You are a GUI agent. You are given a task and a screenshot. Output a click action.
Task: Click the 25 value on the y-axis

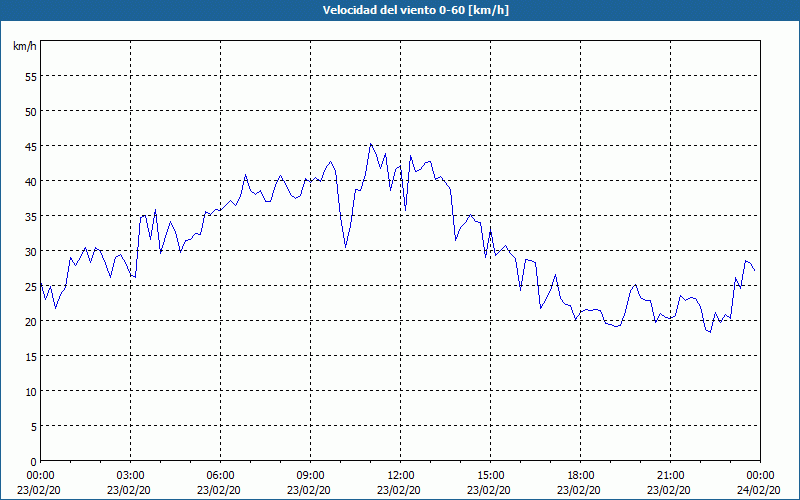click(x=31, y=286)
